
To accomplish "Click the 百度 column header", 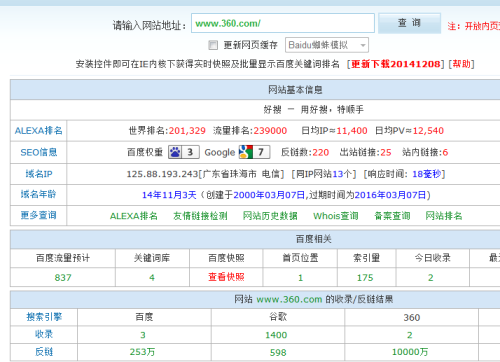I will tap(144, 317).
